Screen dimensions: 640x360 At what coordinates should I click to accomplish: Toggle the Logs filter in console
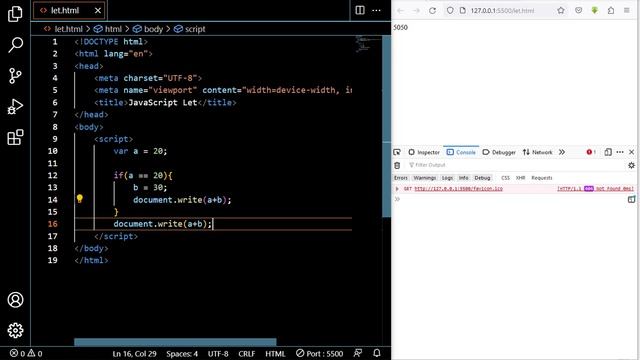pos(447,178)
